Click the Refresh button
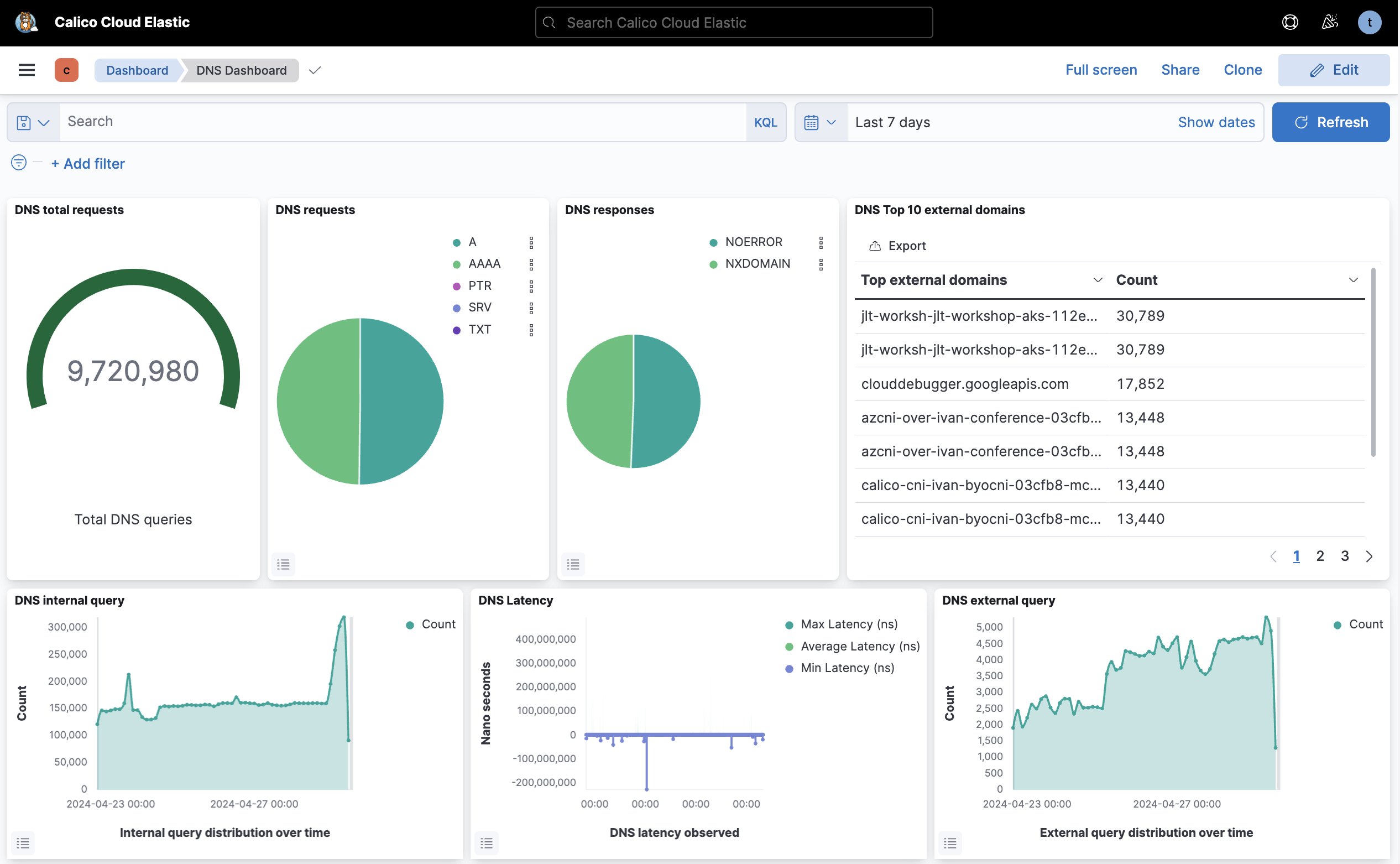This screenshot has width=1400, height=864. [1330, 122]
